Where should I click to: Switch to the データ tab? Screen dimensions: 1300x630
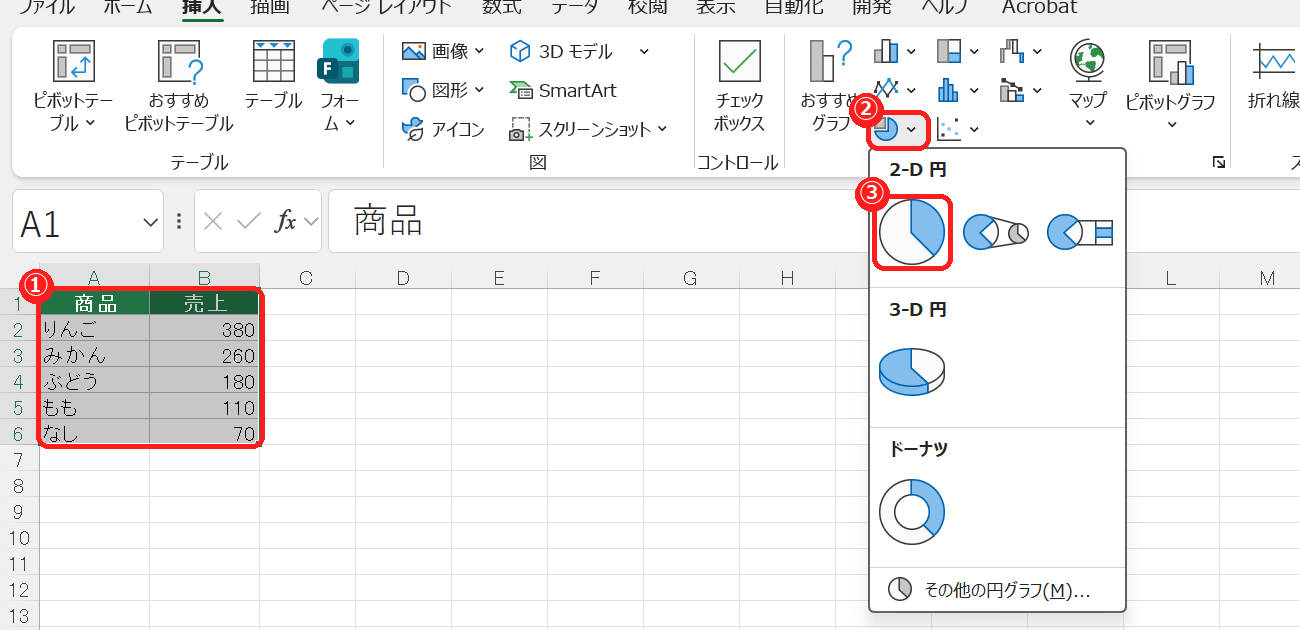click(x=575, y=7)
